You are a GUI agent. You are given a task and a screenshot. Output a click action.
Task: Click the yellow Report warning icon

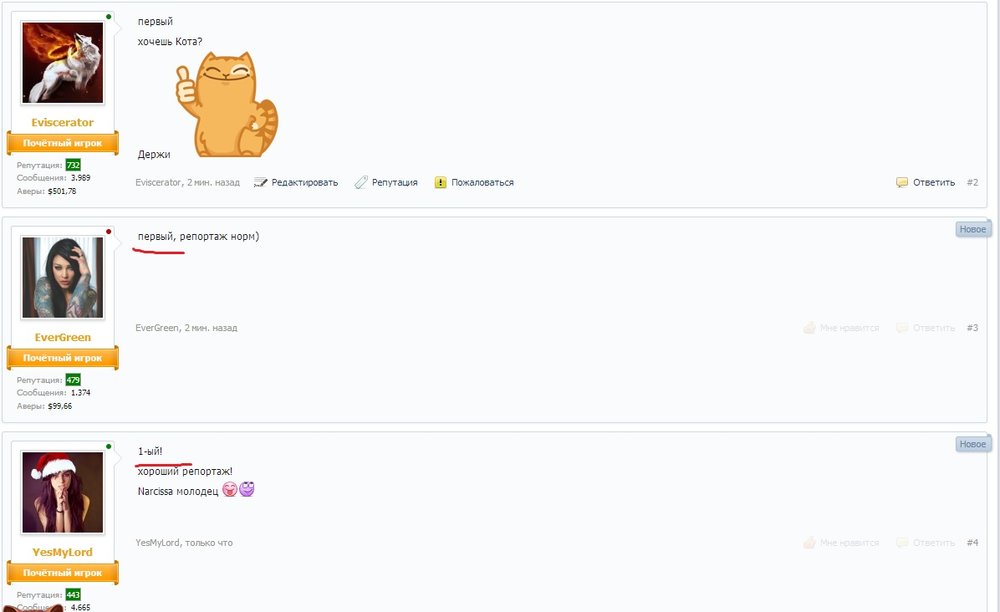[x=441, y=182]
